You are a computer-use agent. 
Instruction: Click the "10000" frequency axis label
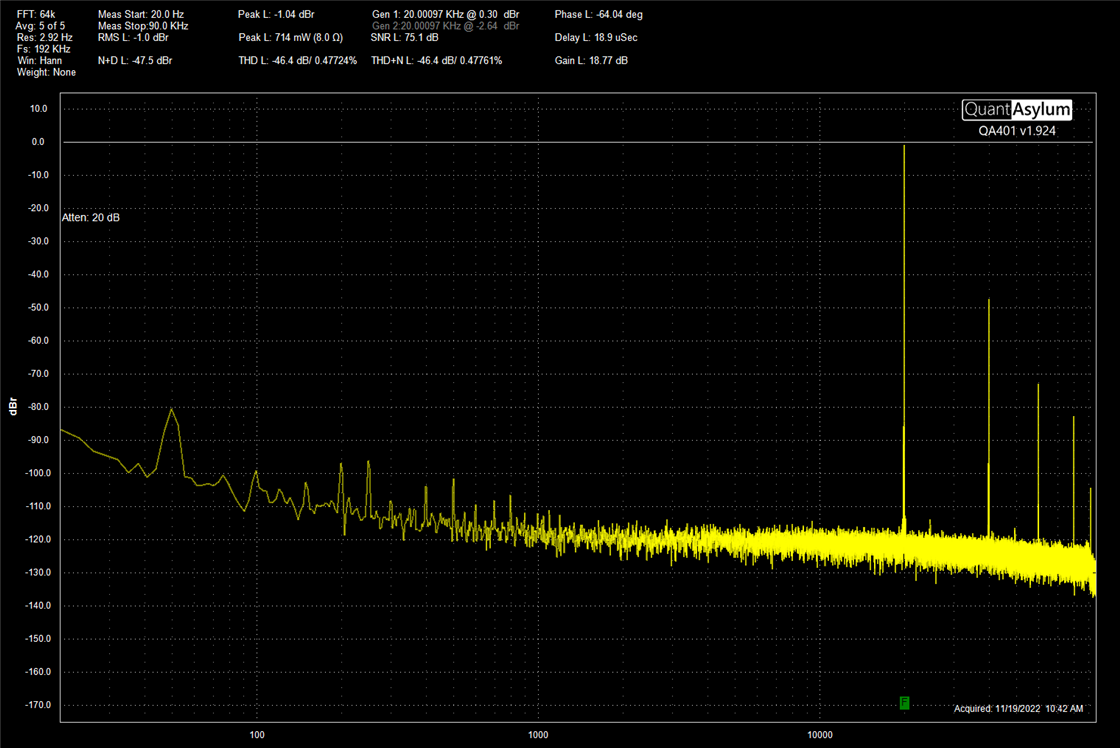[819, 734]
